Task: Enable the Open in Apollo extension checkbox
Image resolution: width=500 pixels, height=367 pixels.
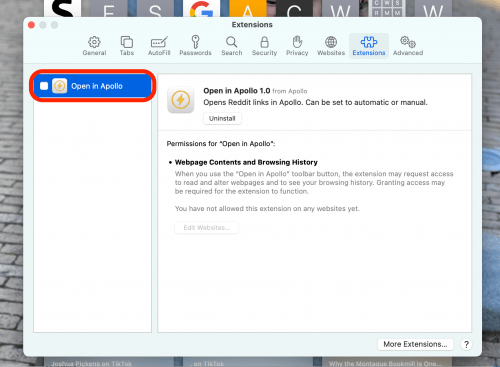Action: (44, 86)
